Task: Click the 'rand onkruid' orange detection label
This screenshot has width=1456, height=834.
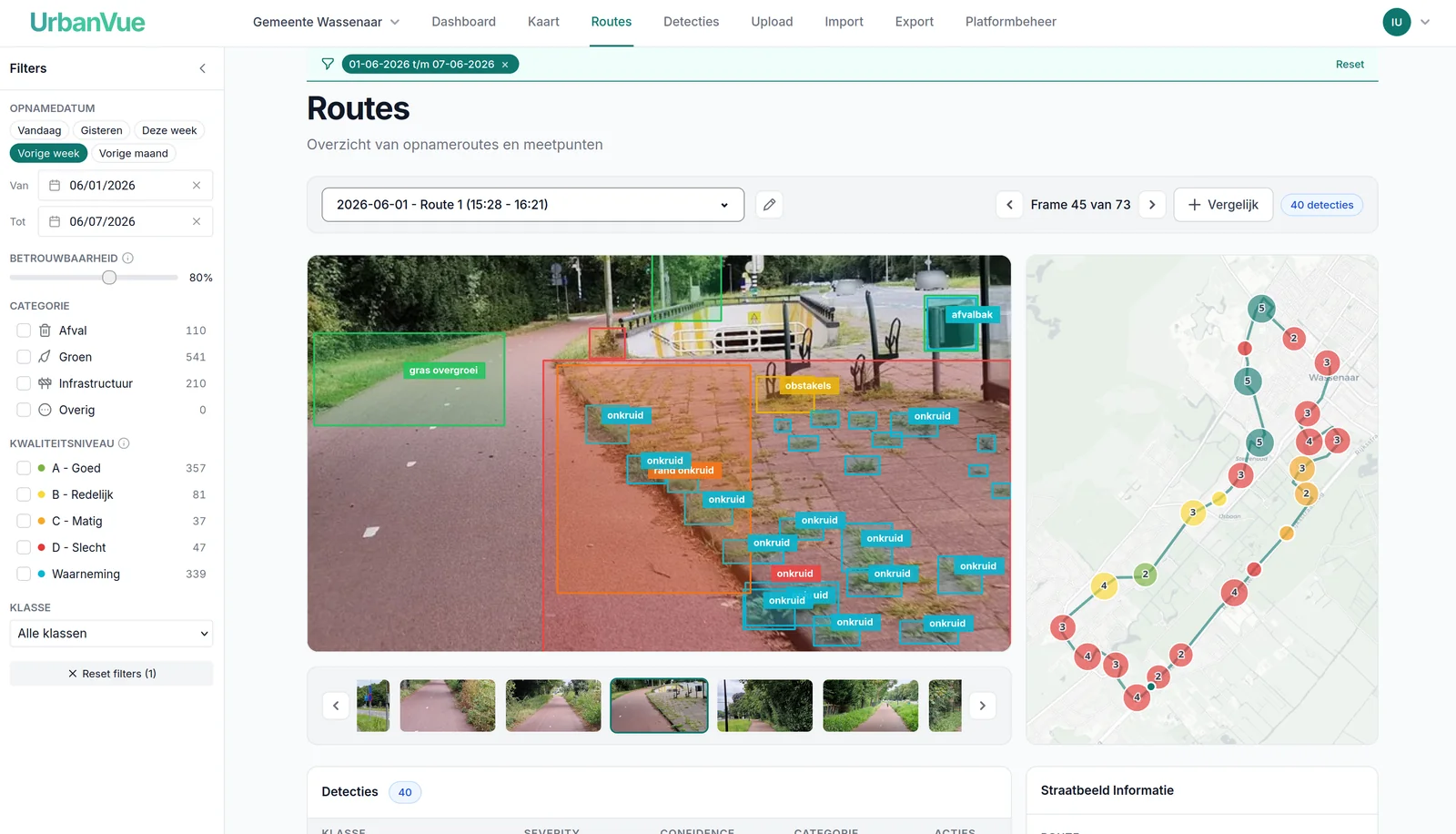Action: coord(693,472)
